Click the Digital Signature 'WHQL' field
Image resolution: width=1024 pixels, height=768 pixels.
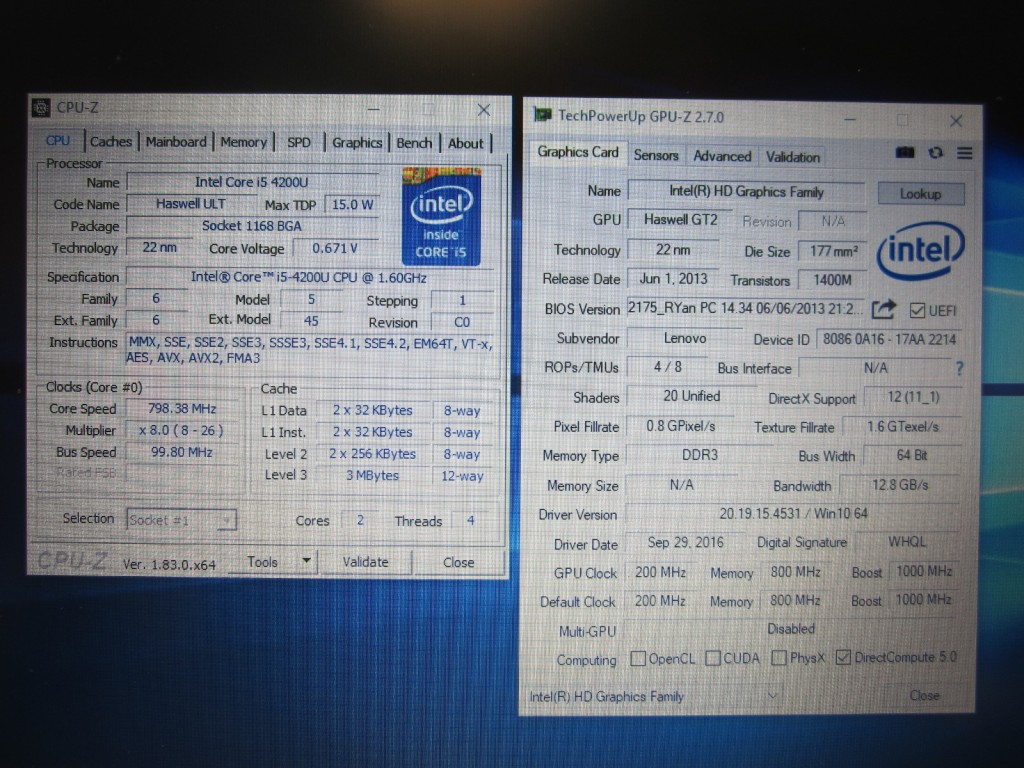[907, 542]
